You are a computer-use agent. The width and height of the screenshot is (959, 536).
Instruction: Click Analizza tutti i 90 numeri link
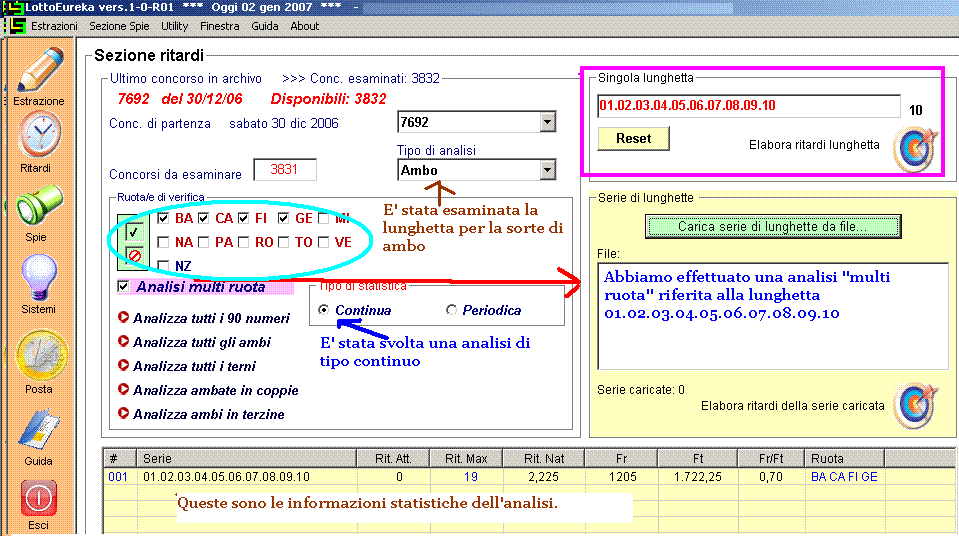(211, 318)
